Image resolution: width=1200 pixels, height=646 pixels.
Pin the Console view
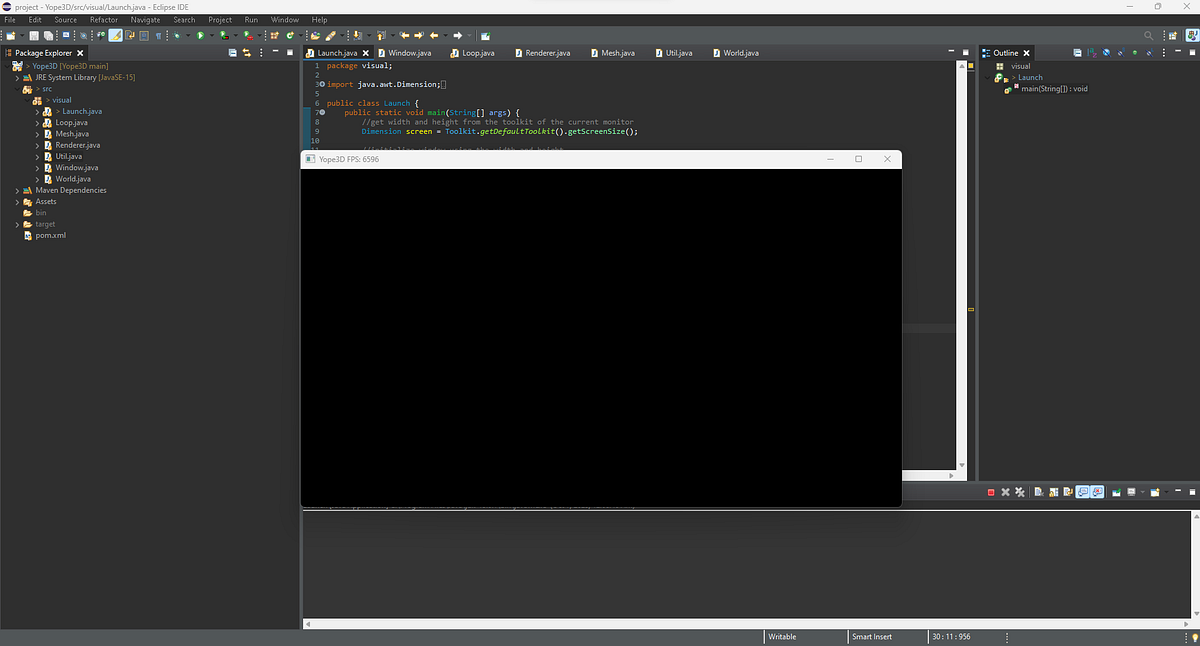[x=1116, y=492]
